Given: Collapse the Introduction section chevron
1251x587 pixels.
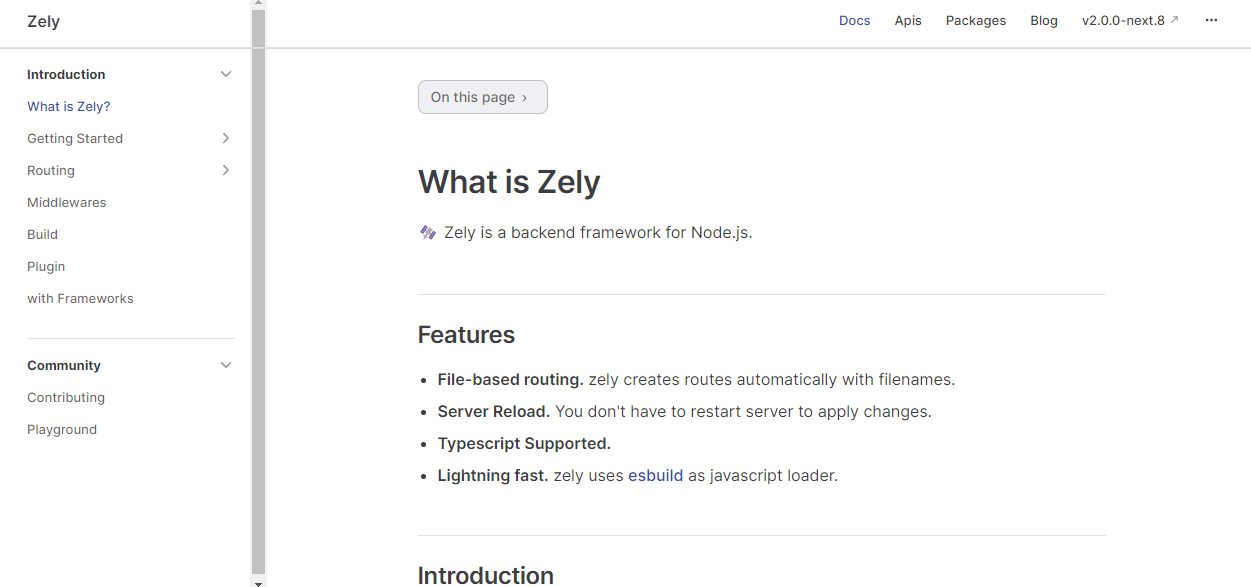Looking at the screenshot, I should click(226, 74).
